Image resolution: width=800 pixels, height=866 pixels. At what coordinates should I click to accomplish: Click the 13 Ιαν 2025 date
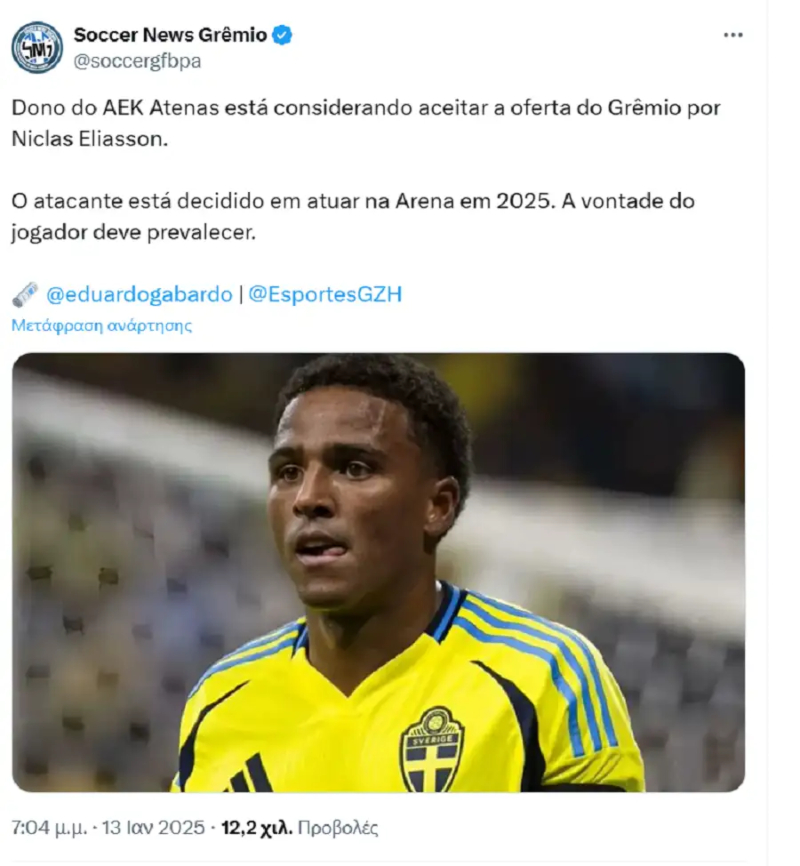pyautogui.click(x=153, y=827)
